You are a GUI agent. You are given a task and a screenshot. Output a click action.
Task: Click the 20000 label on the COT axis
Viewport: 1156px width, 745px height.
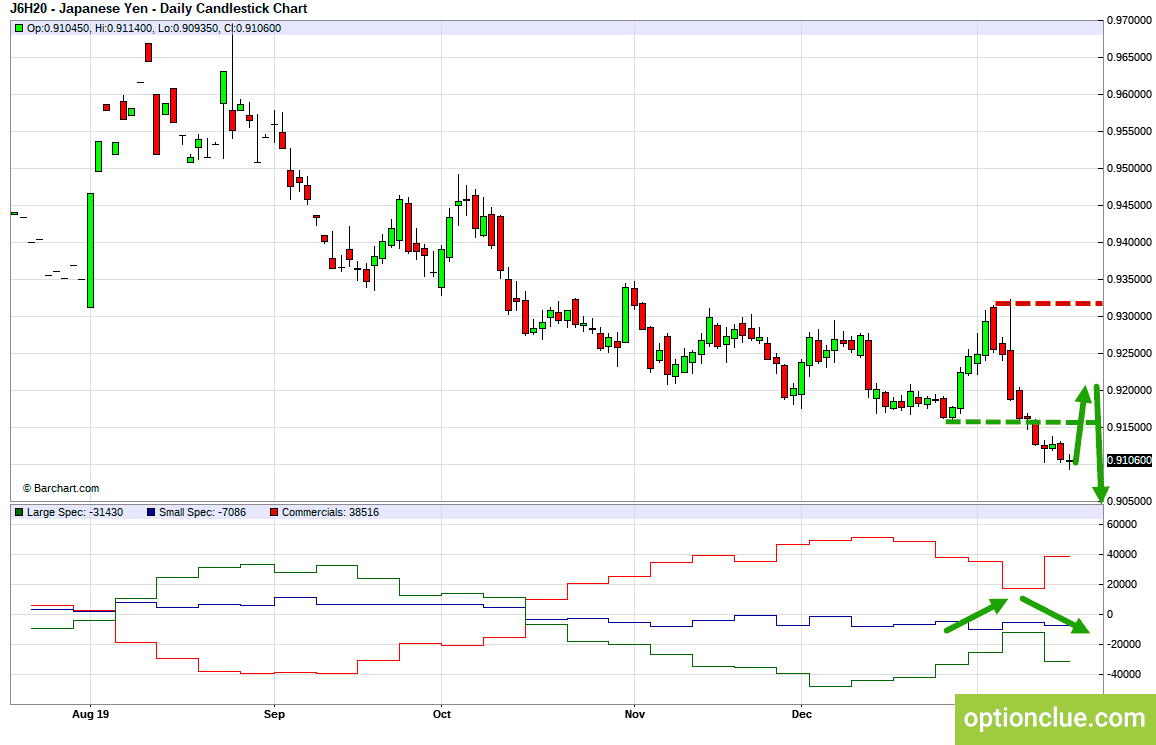tap(1122, 584)
